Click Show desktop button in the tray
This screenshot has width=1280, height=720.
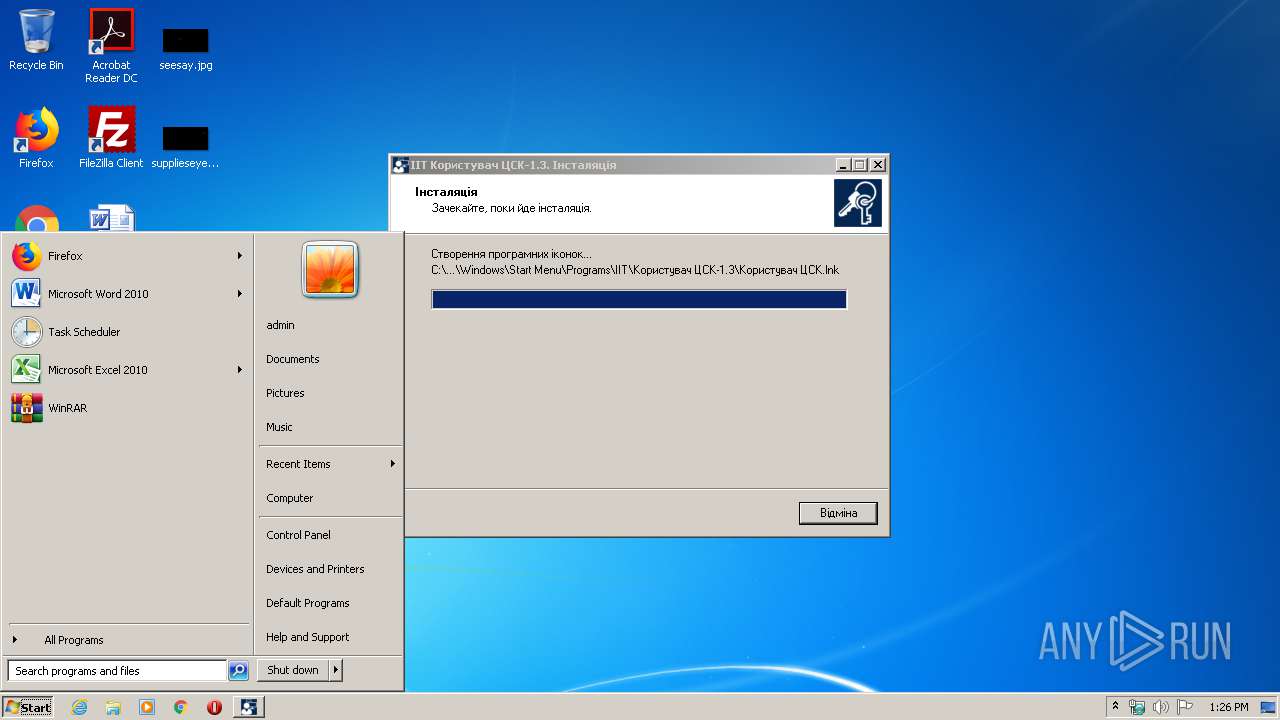point(1268,707)
